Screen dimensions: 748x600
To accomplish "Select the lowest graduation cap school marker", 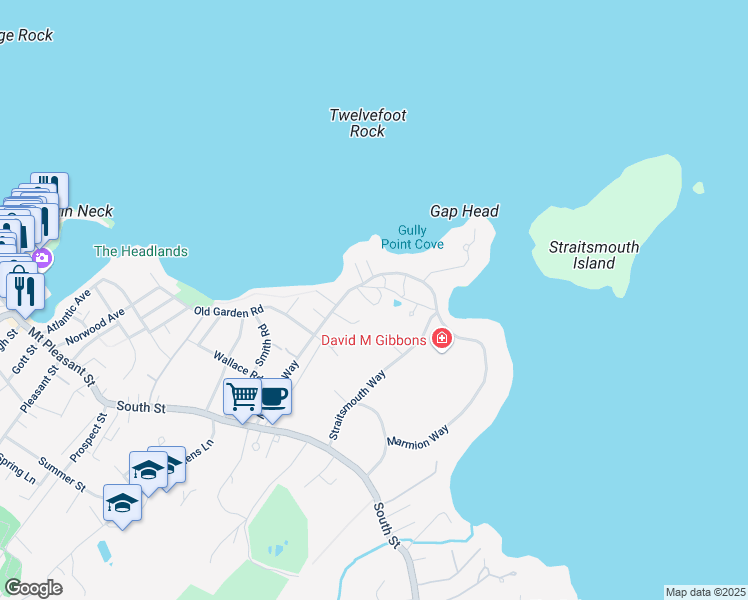I will coord(123,506).
